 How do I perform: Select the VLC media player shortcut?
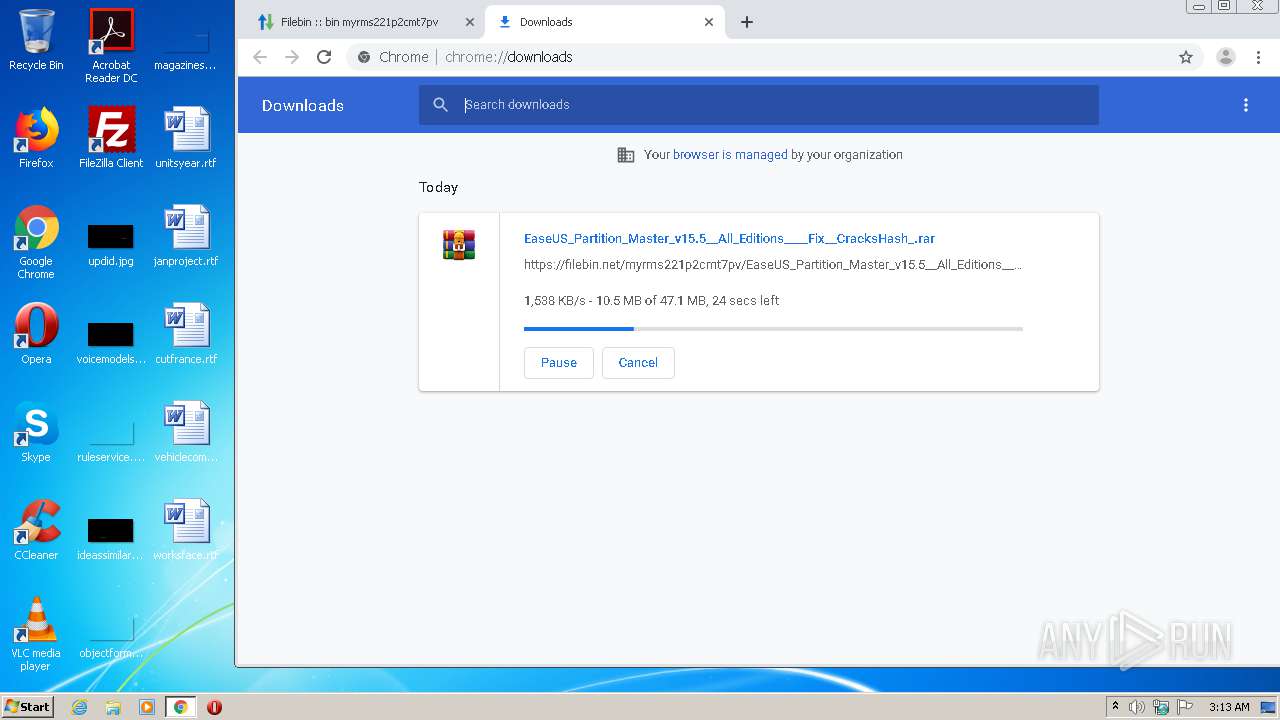point(36,634)
